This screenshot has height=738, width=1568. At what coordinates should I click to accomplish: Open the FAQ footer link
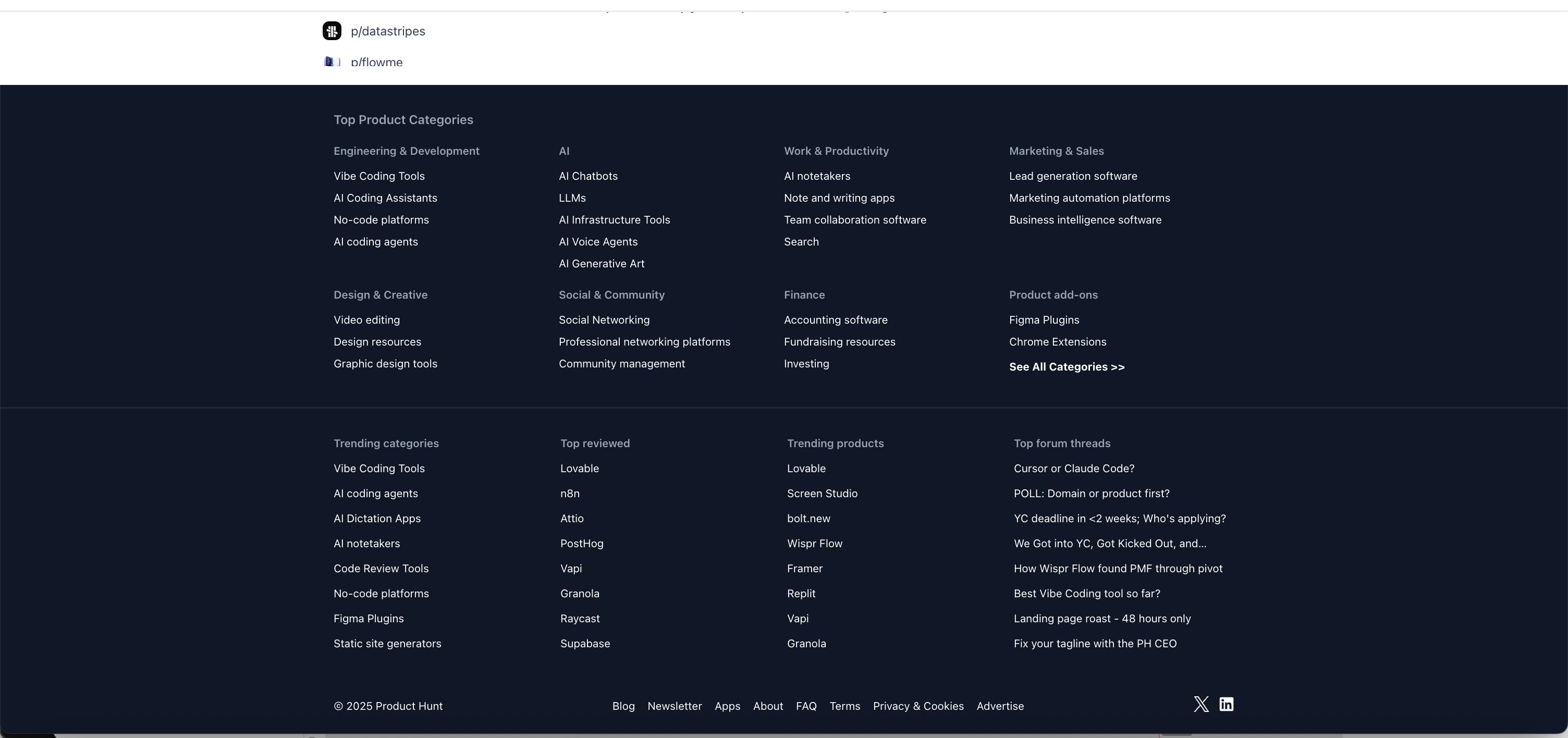pos(806,706)
